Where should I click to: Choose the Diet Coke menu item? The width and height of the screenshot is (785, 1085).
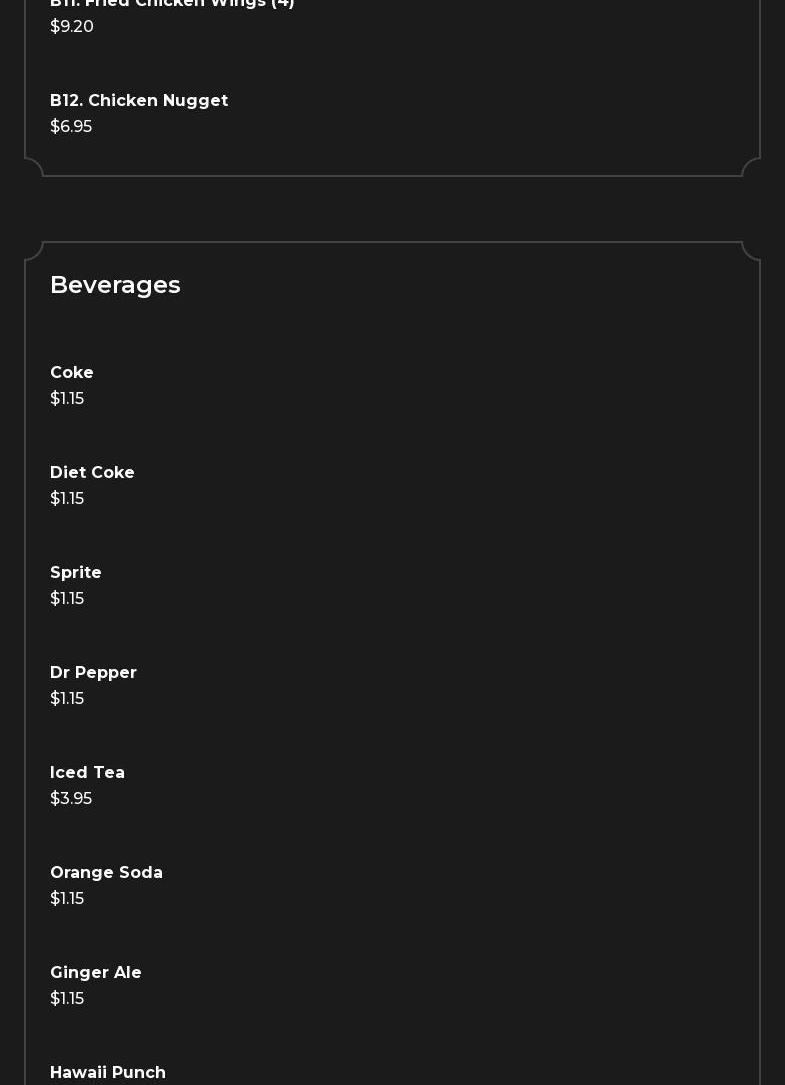click(x=92, y=473)
